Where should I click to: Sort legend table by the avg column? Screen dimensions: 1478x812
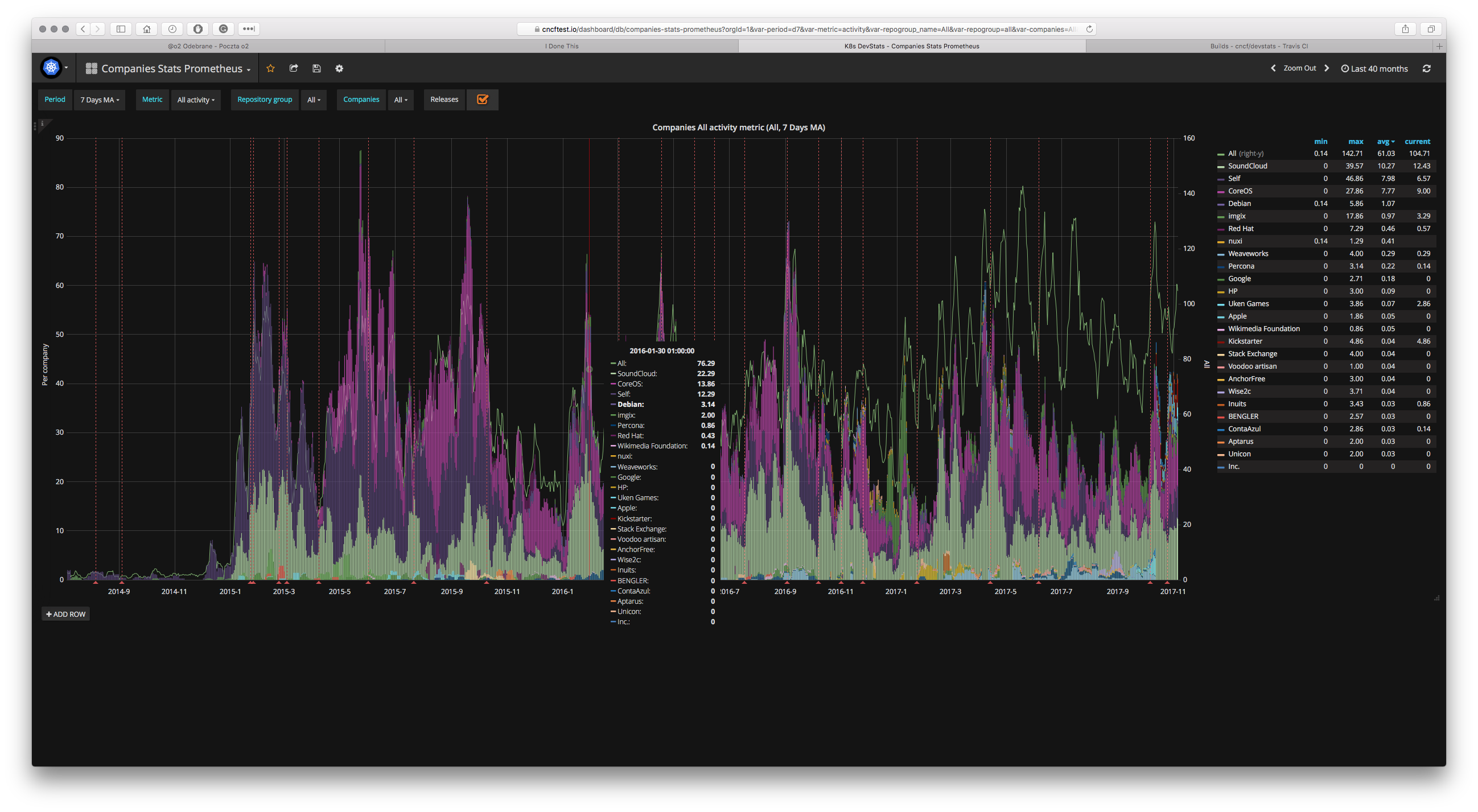pos(1385,141)
